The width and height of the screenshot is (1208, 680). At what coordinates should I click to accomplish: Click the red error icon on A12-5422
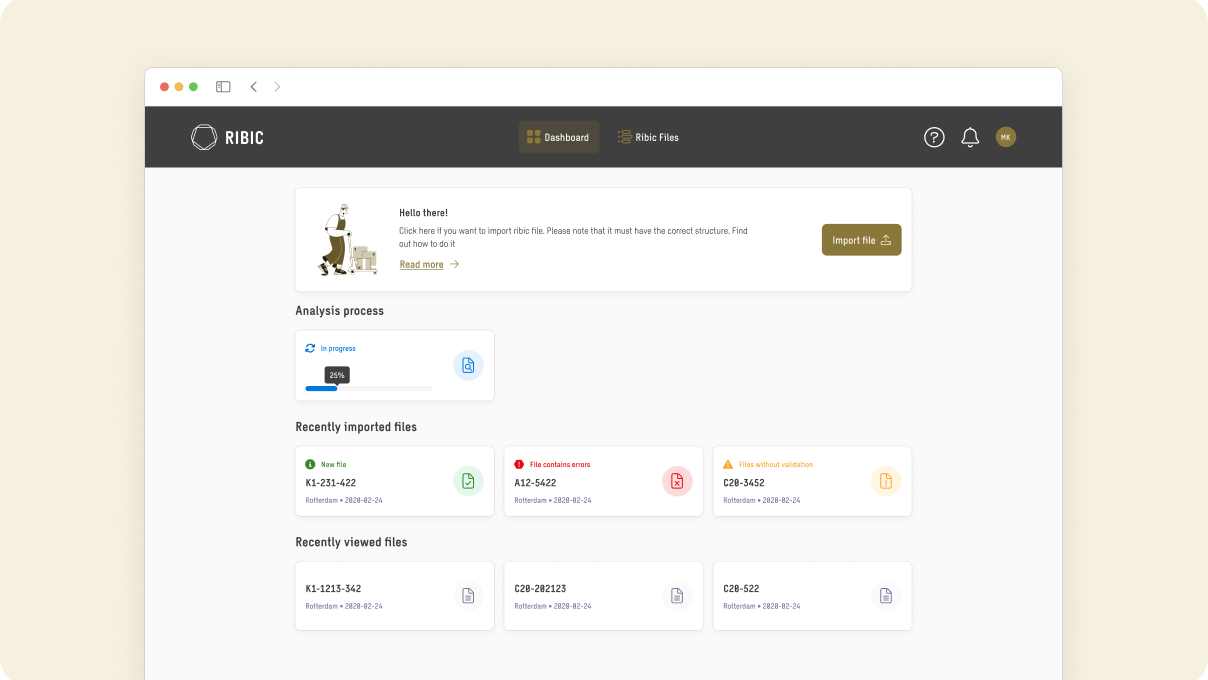tap(677, 481)
